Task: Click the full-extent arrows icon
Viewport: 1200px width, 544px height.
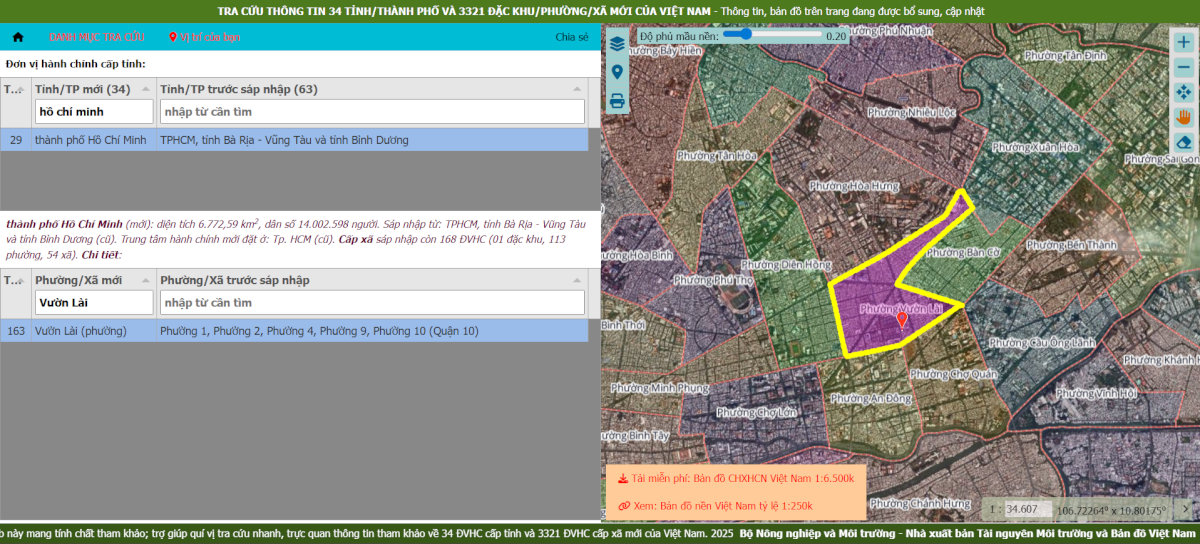Action: click(1183, 92)
